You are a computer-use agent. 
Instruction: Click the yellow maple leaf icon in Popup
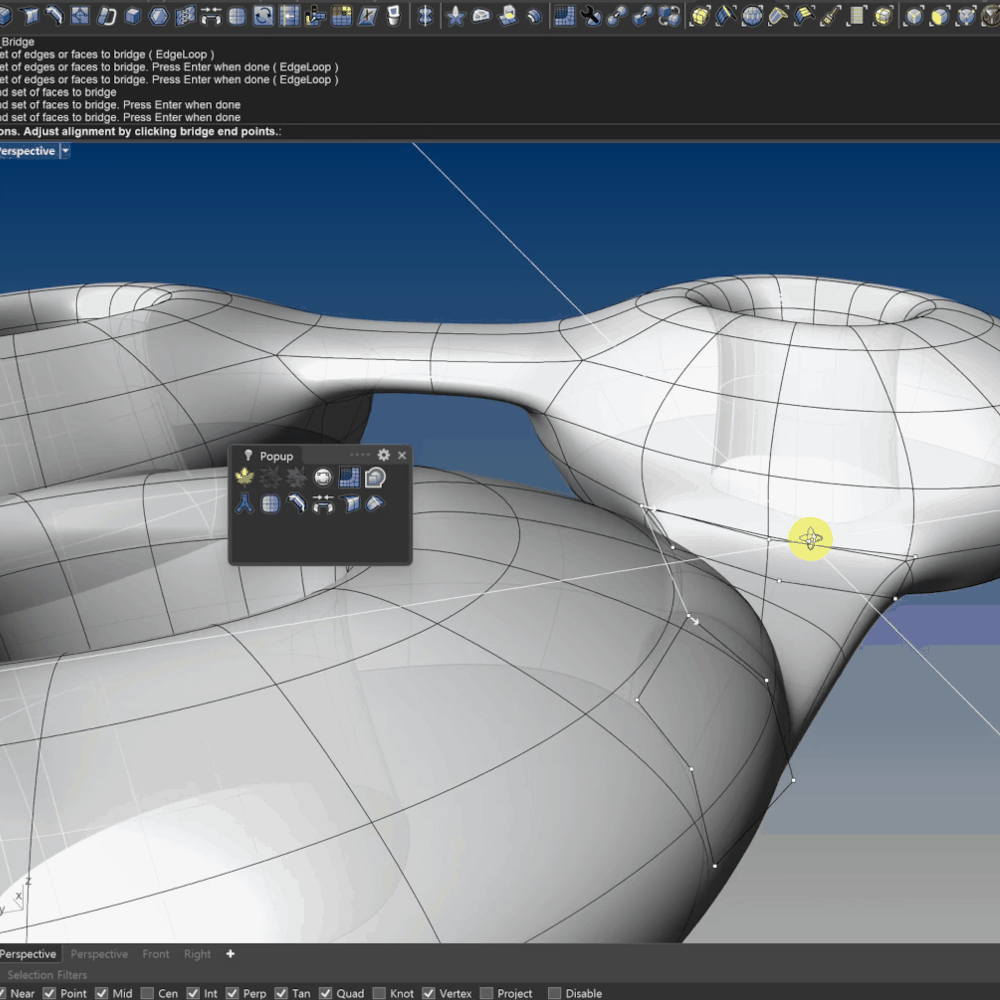244,478
